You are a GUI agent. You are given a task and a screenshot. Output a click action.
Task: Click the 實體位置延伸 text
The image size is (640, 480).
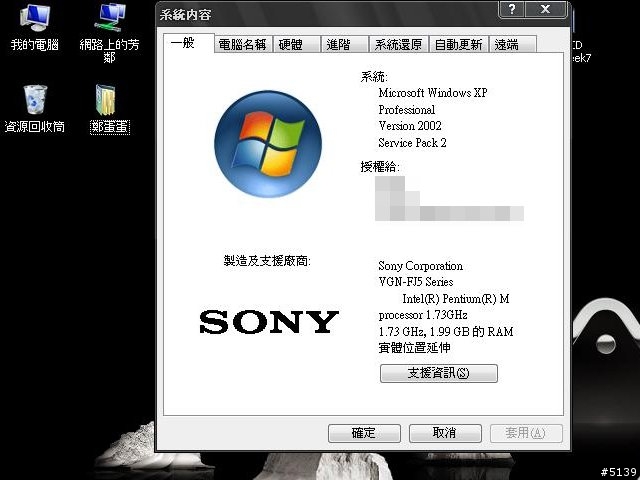tap(414, 348)
